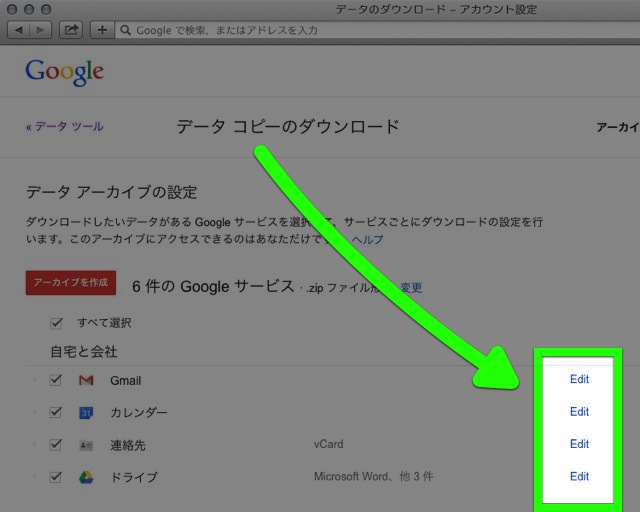Uncheck the ドライブ checkbox

[x=56, y=476]
